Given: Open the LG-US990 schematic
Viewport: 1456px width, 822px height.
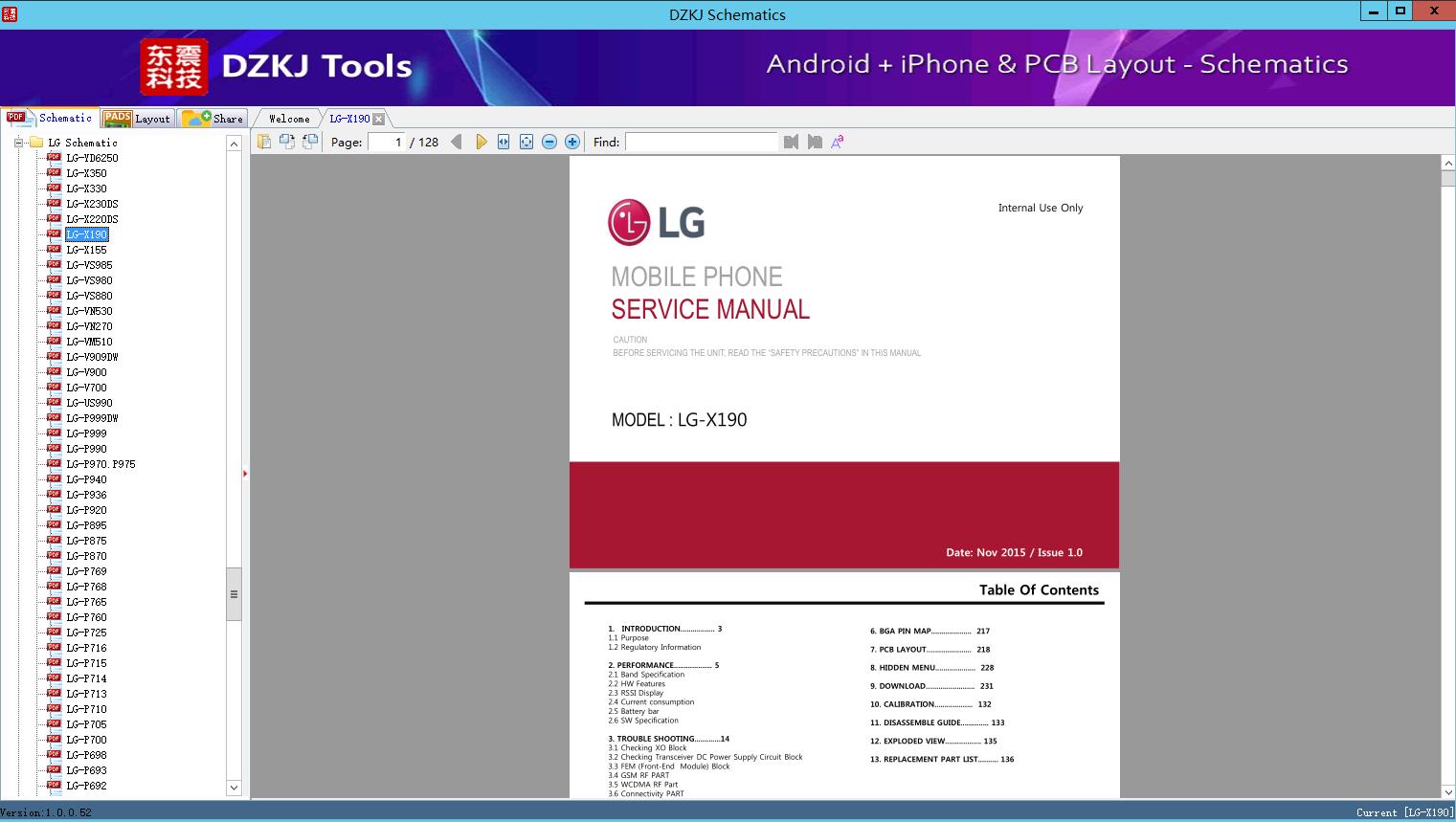Looking at the screenshot, I should 89,403.
